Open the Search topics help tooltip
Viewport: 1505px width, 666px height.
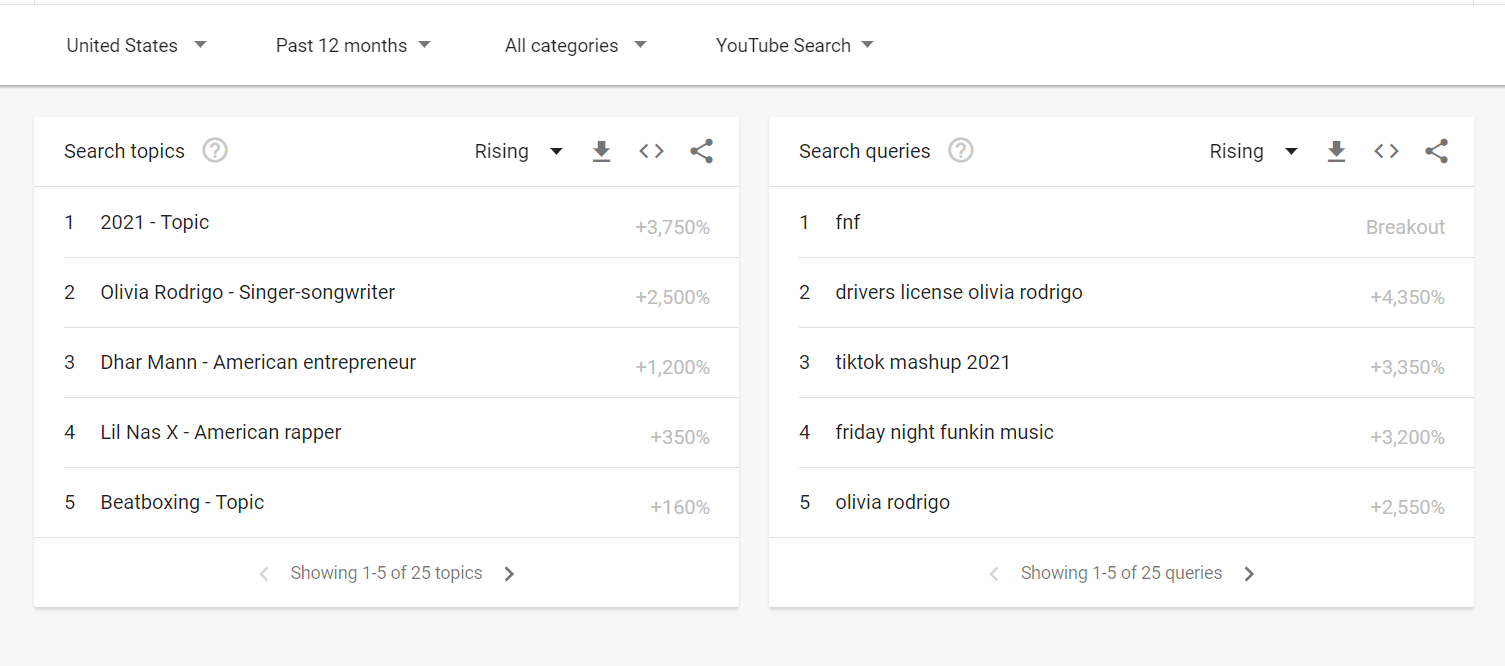tap(215, 150)
